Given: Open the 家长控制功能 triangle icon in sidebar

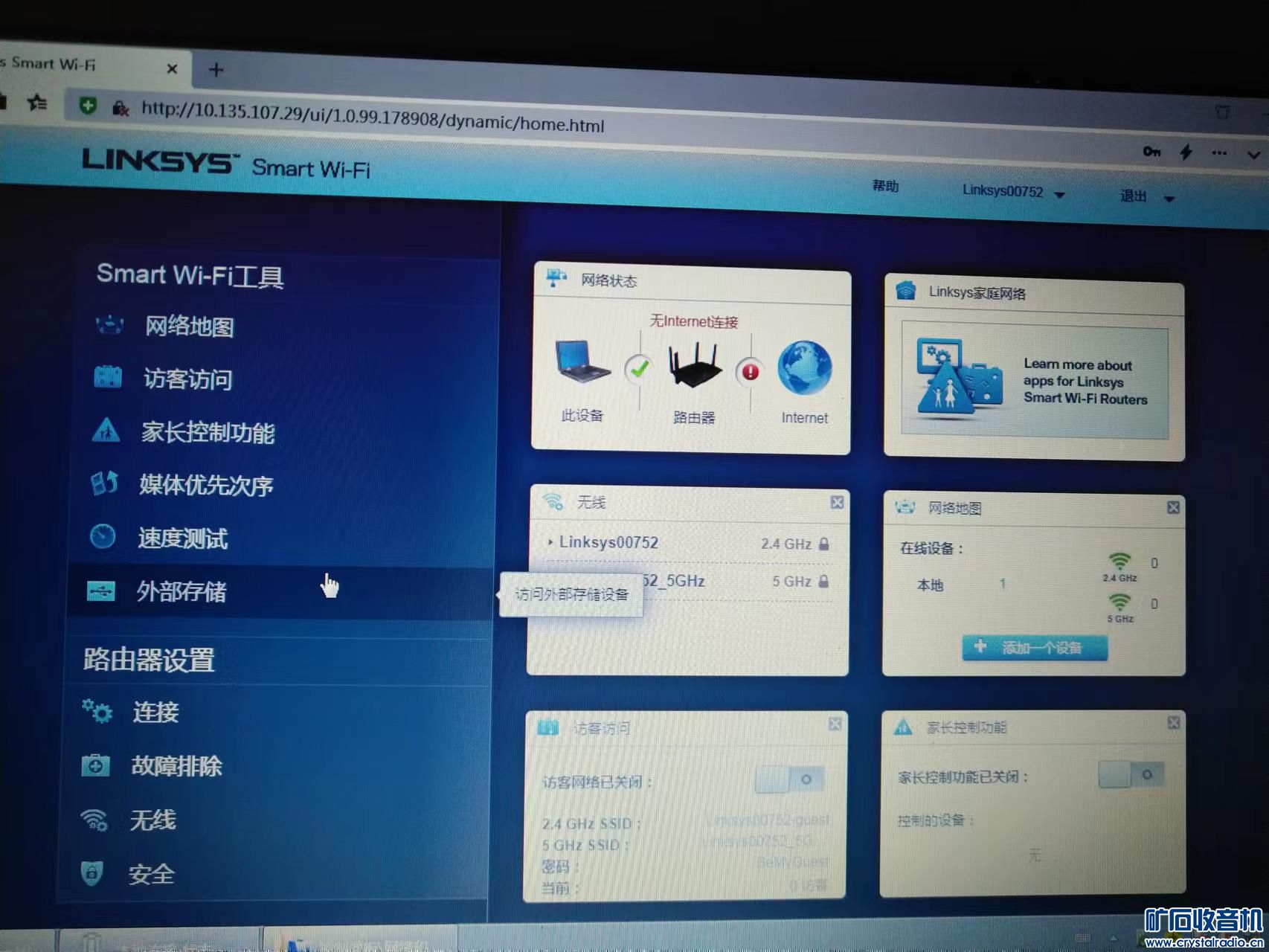Looking at the screenshot, I should 106,431.
